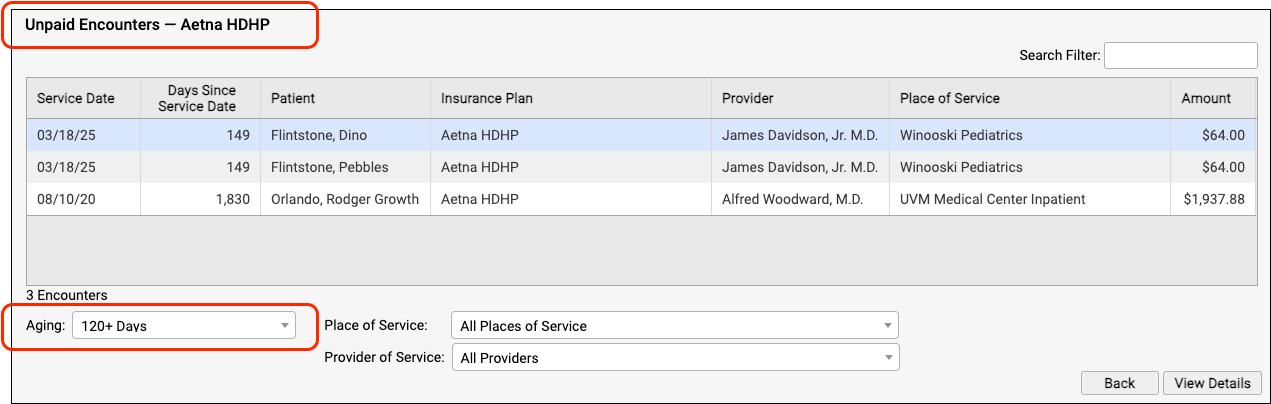Sort by the Service Date column header
This screenshot has width=1271, height=404.
pyautogui.click(x=83, y=98)
